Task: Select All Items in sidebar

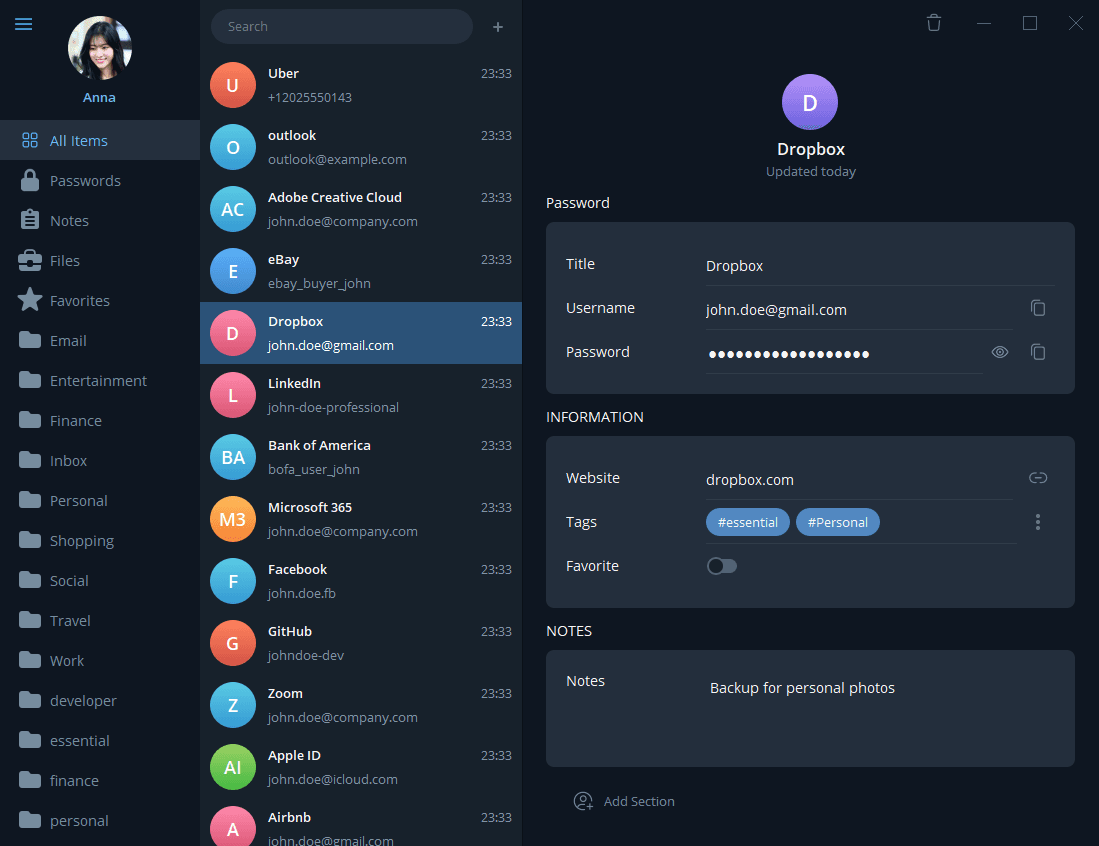Action: pos(100,140)
